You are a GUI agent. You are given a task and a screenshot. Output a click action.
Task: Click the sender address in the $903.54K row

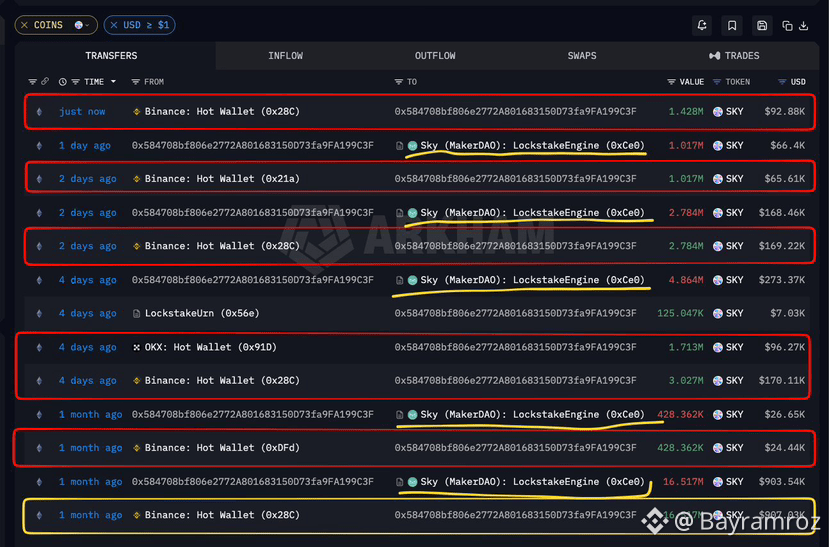point(253,481)
